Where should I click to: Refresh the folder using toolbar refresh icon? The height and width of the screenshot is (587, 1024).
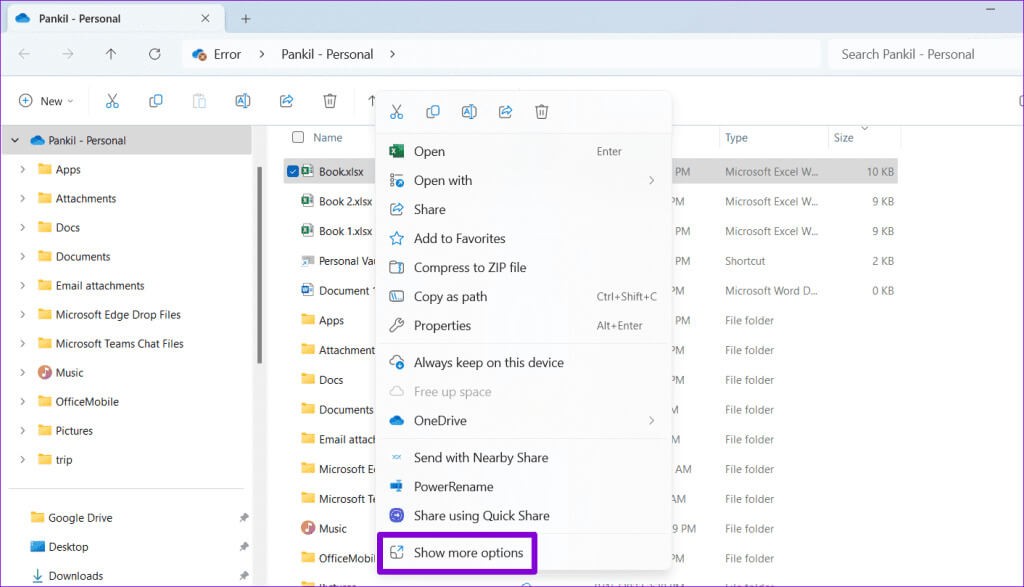[x=154, y=54]
